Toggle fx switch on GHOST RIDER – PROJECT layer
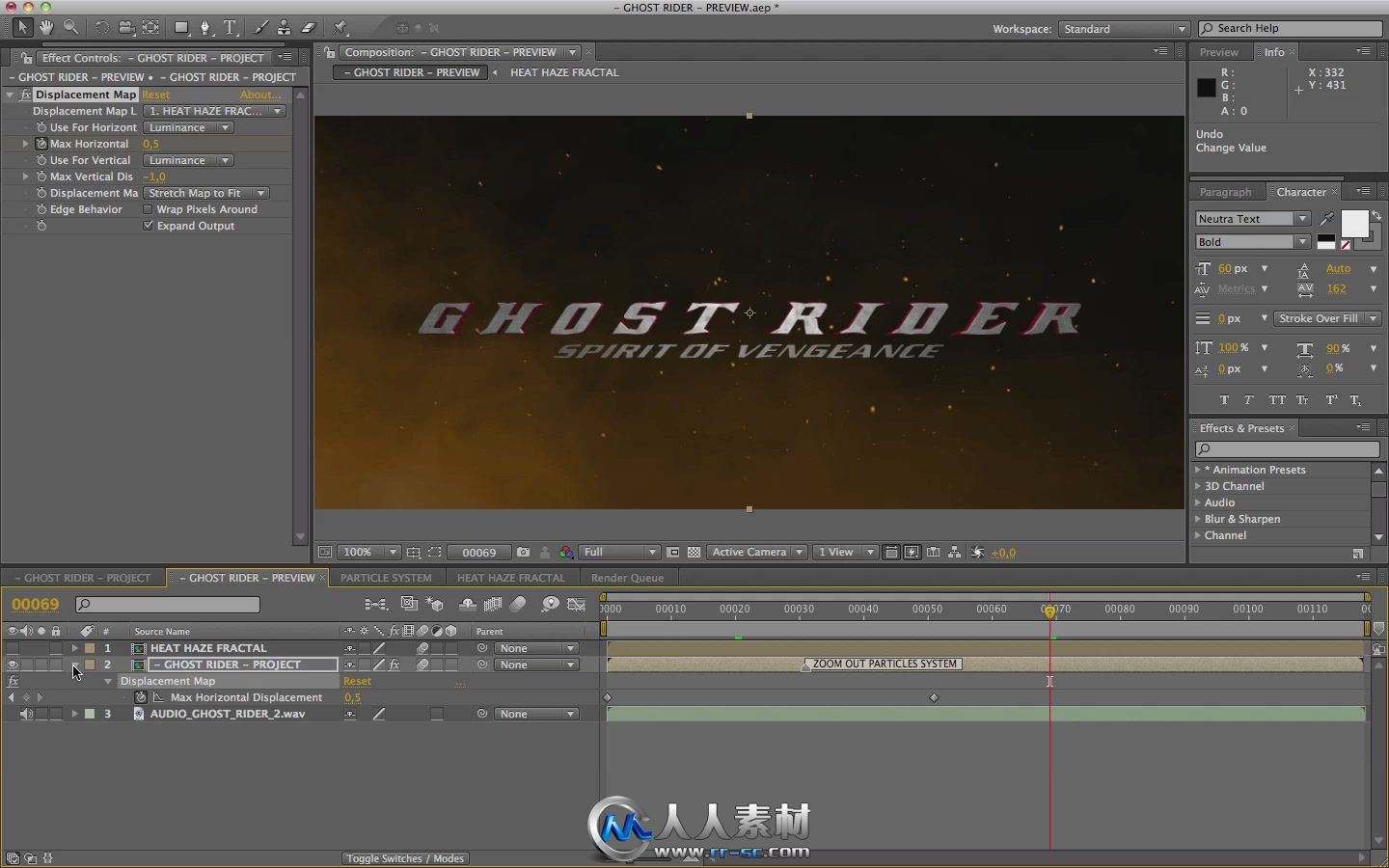The height and width of the screenshot is (868, 1389). click(x=394, y=665)
